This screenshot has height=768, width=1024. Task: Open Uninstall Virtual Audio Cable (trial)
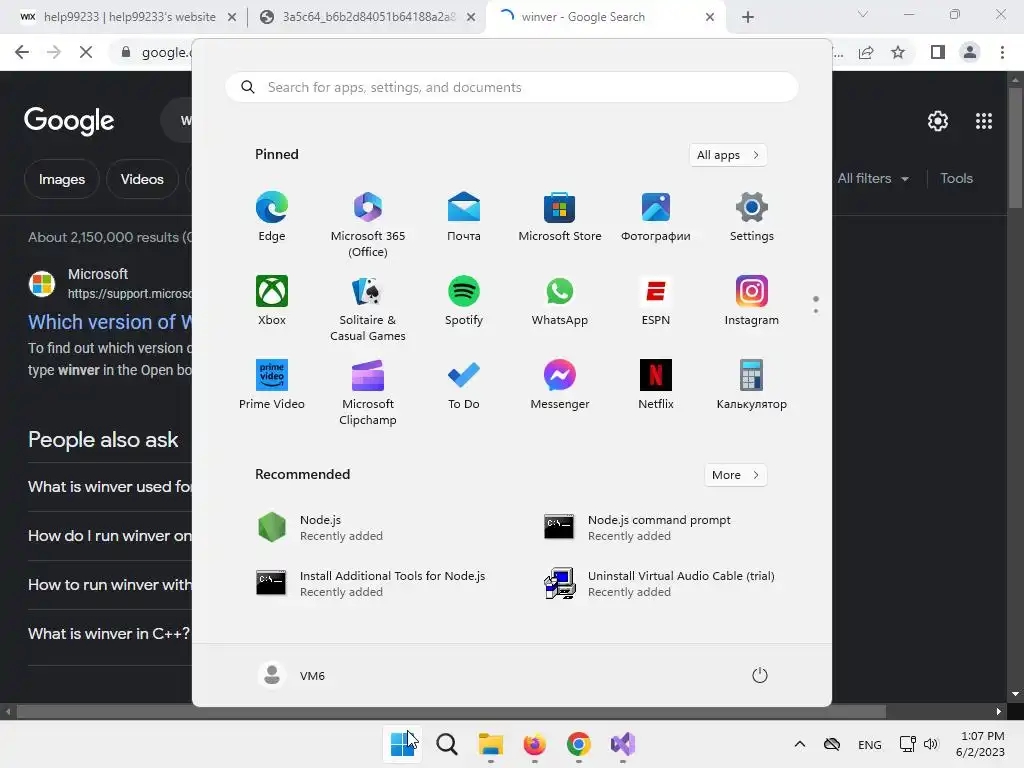coord(660,584)
